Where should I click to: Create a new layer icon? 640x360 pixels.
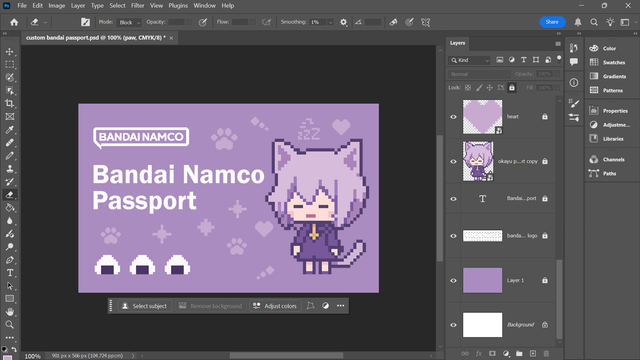[533, 353]
